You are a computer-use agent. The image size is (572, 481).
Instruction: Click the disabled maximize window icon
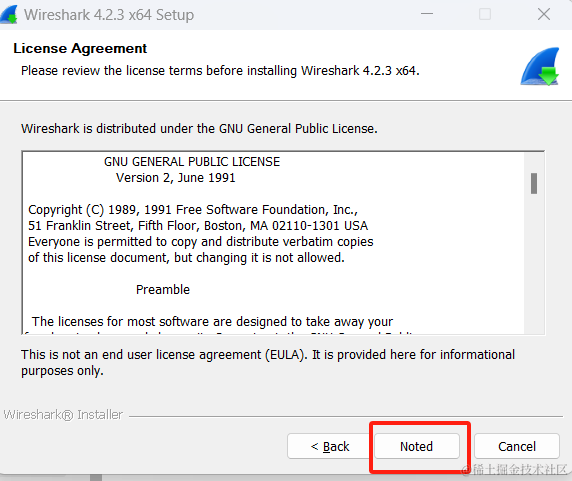[485, 15]
